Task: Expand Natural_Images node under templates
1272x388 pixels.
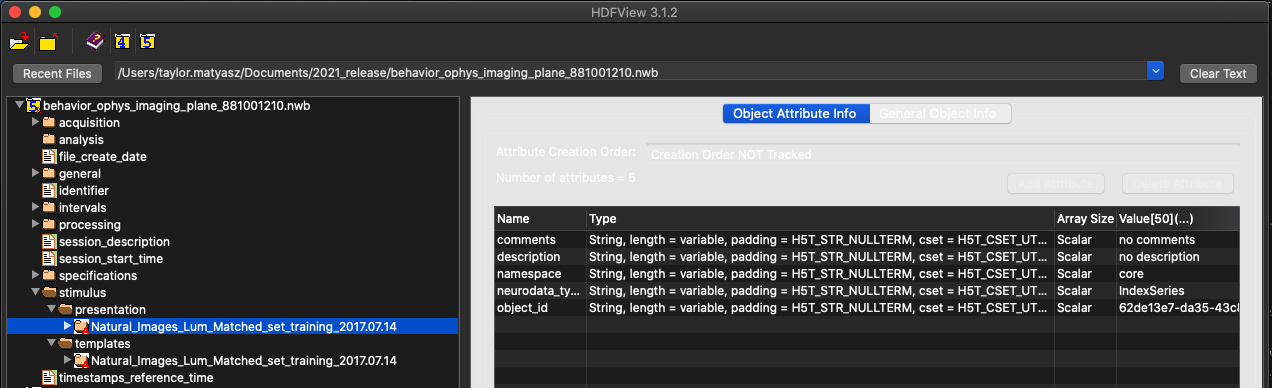Action: [68, 360]
